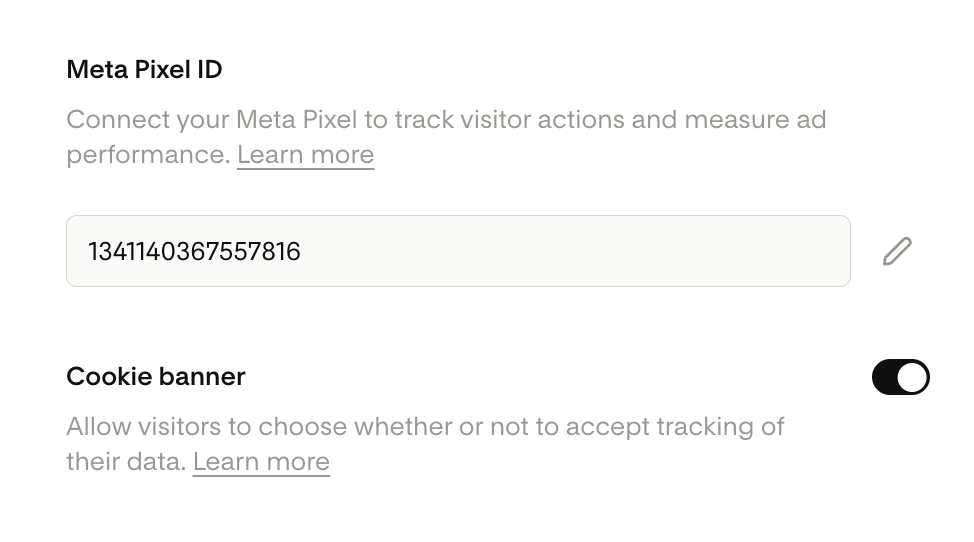Place cursor in the pixel ID number
The height and width of the screenshot is (542, 974).
[194, 251]
